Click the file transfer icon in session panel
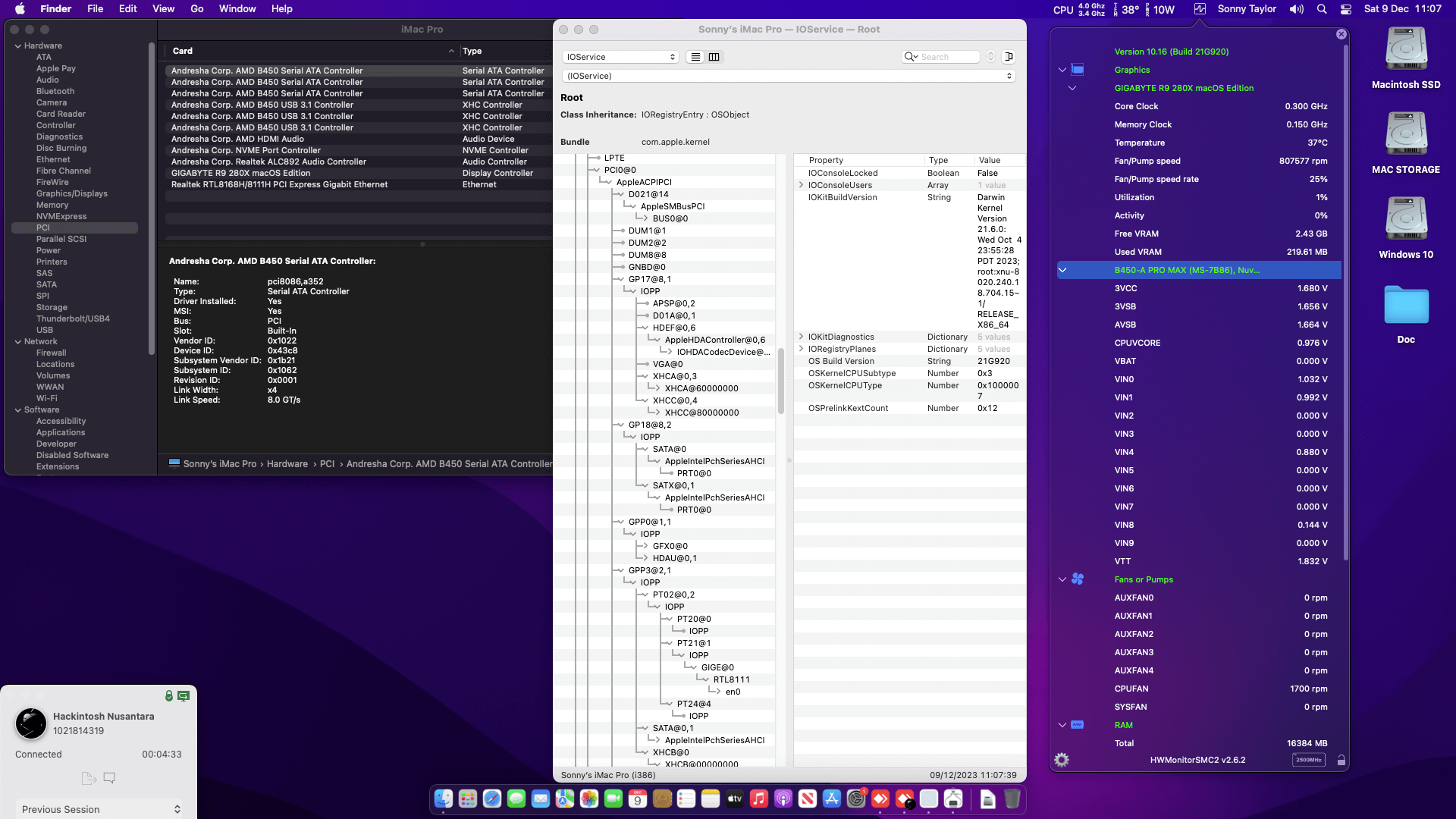 click(x=88, y=778)
